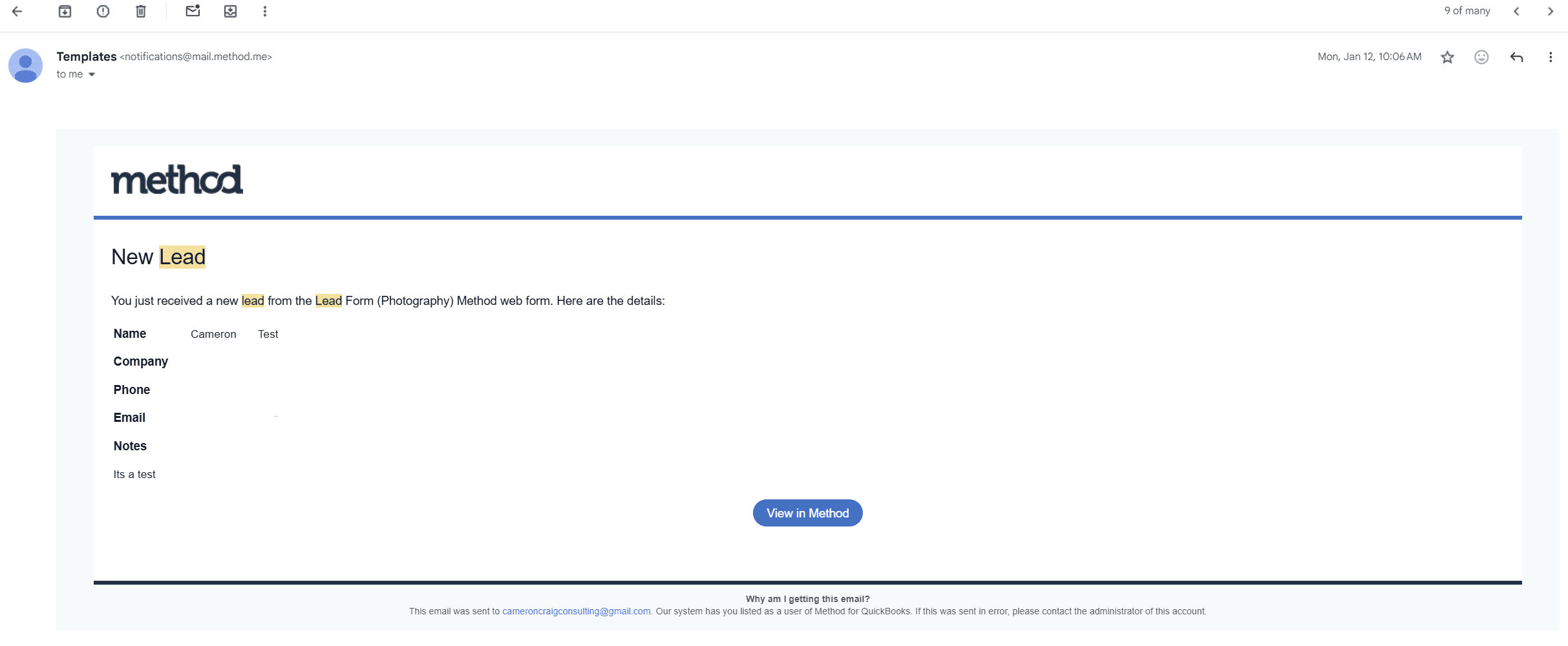Click the 'Name' field label
Image resolution: width=1568 pixels, height=646 pixels.
pos(130,333)
